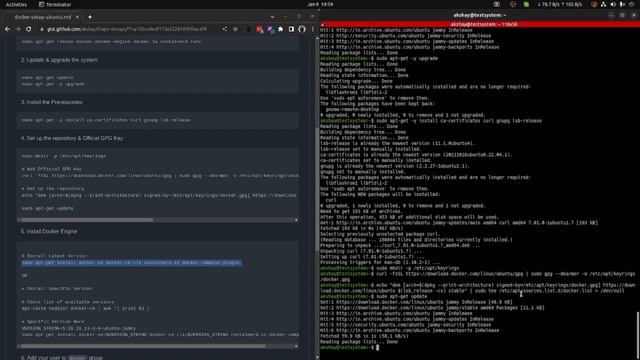Click the browser forward arrow
The image size is (640, 360).
click(x=18, y=29)
